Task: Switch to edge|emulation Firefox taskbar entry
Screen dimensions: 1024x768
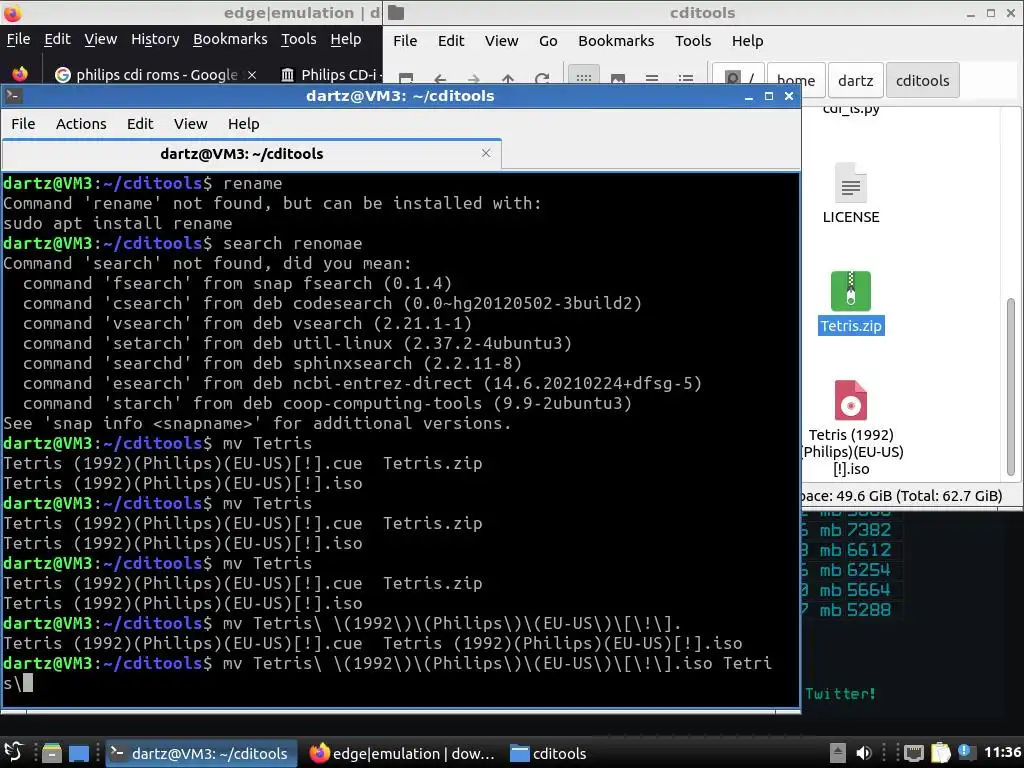Action: [403, 753]
